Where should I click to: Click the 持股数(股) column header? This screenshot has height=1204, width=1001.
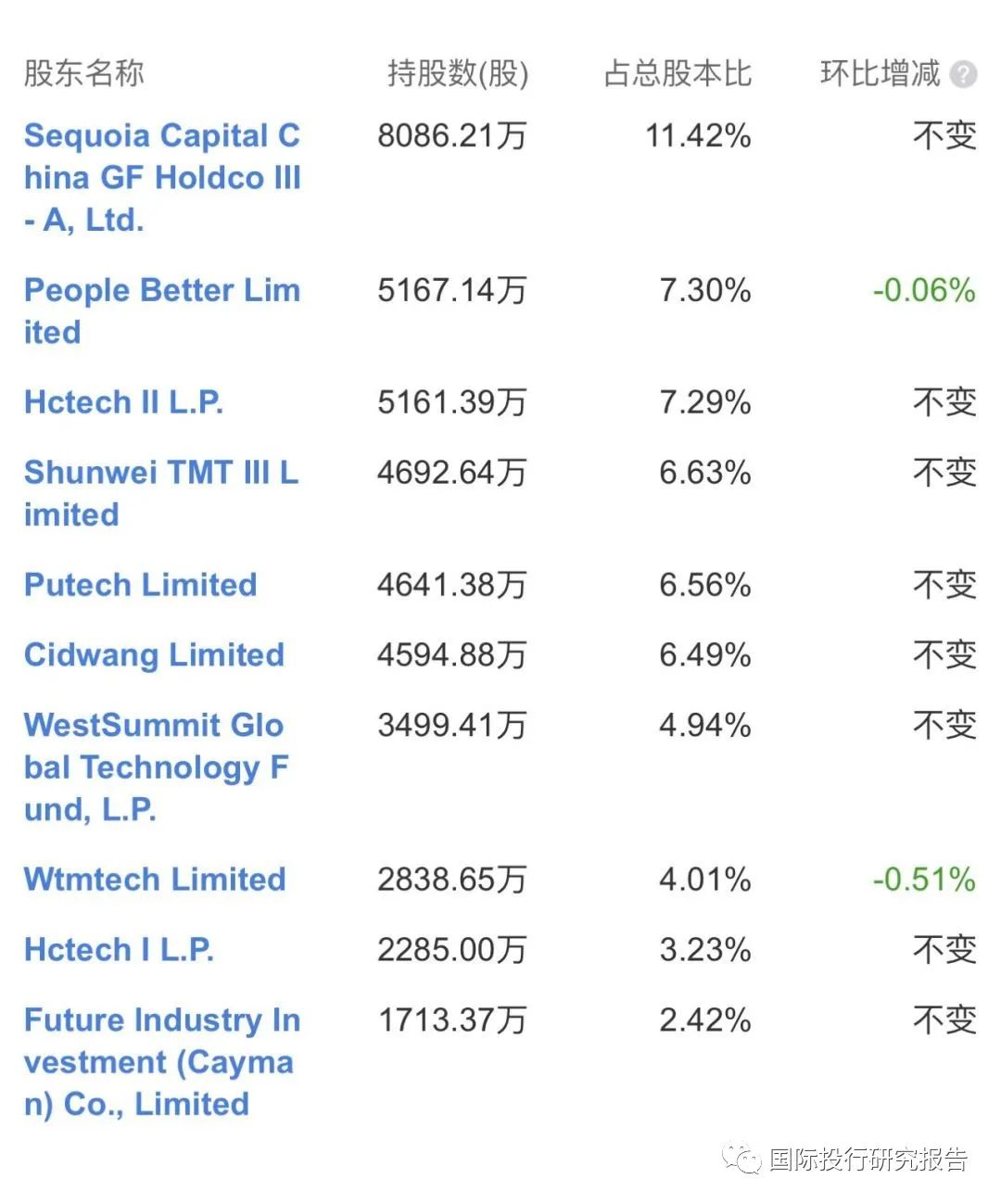pyautogui.click(x=458, y=73)
